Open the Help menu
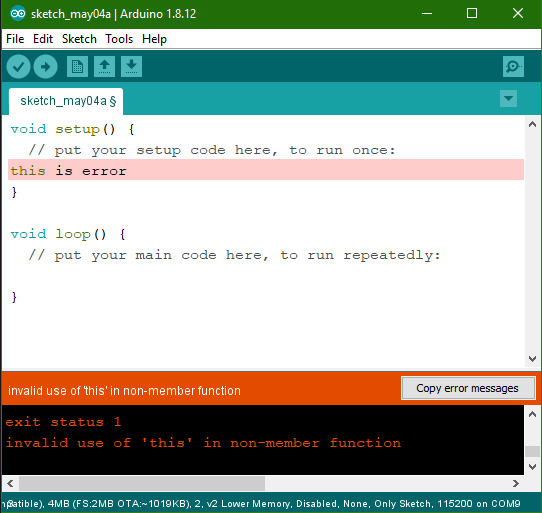 pyautogui.click(x=154, y=39)
